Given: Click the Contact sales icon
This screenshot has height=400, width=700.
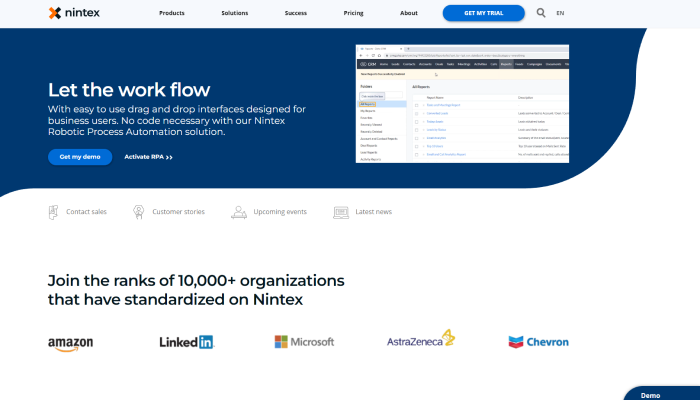Looking at the screenshot, I should [x=54, y=212].
